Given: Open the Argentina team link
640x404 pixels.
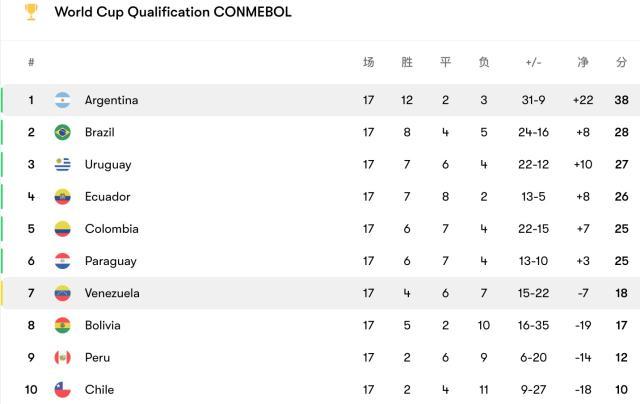Looking at the screenshot, I should [111, 100].
